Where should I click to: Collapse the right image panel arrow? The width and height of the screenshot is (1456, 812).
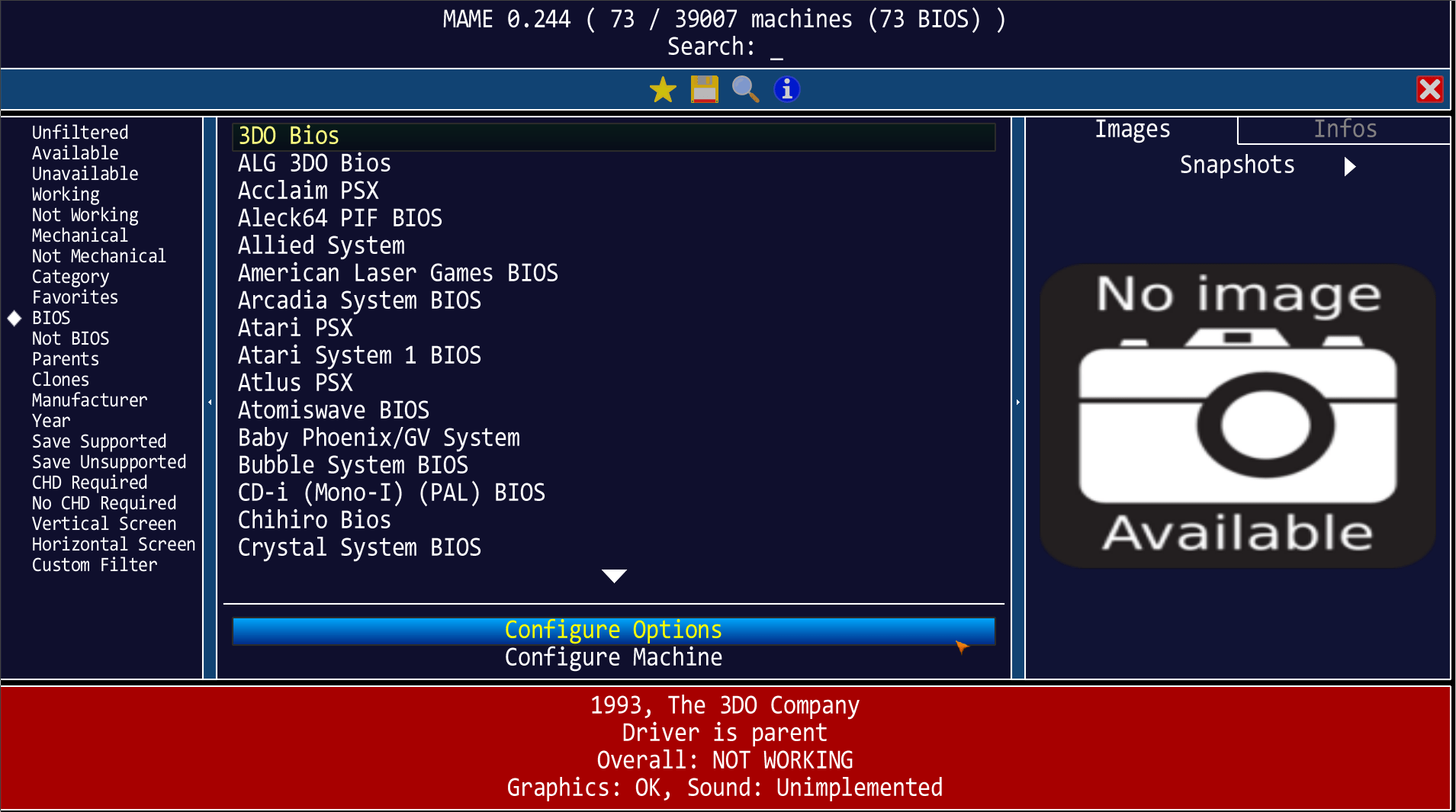(x=1018, y=402)
